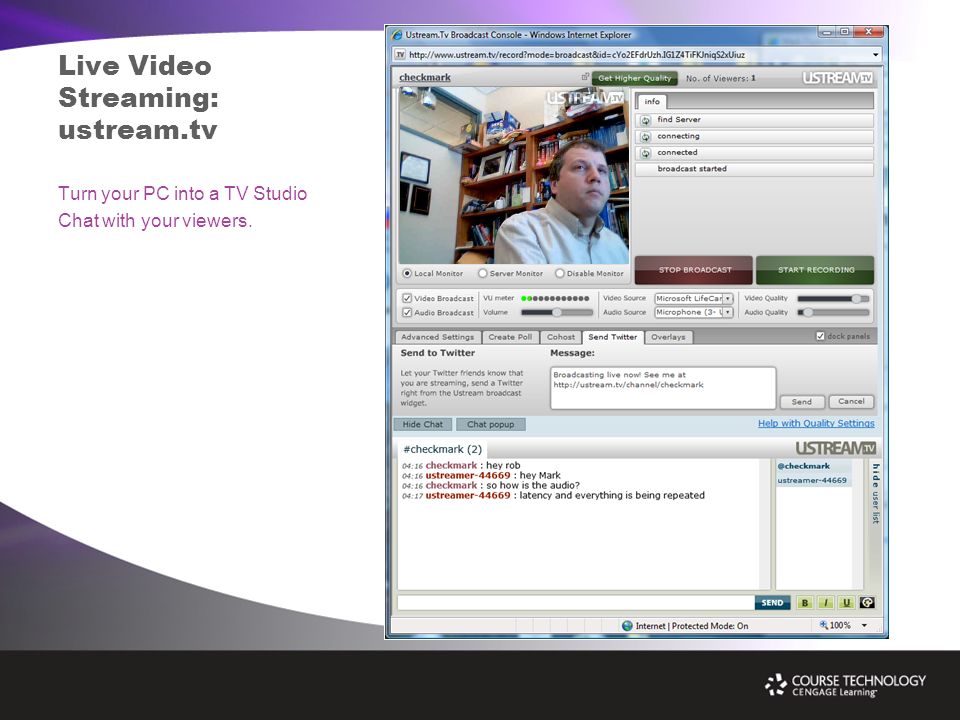This screenshot has height=720, width=960.
Task: Click the Ustream.TV logo in chat header
Action: click(836, 448)
